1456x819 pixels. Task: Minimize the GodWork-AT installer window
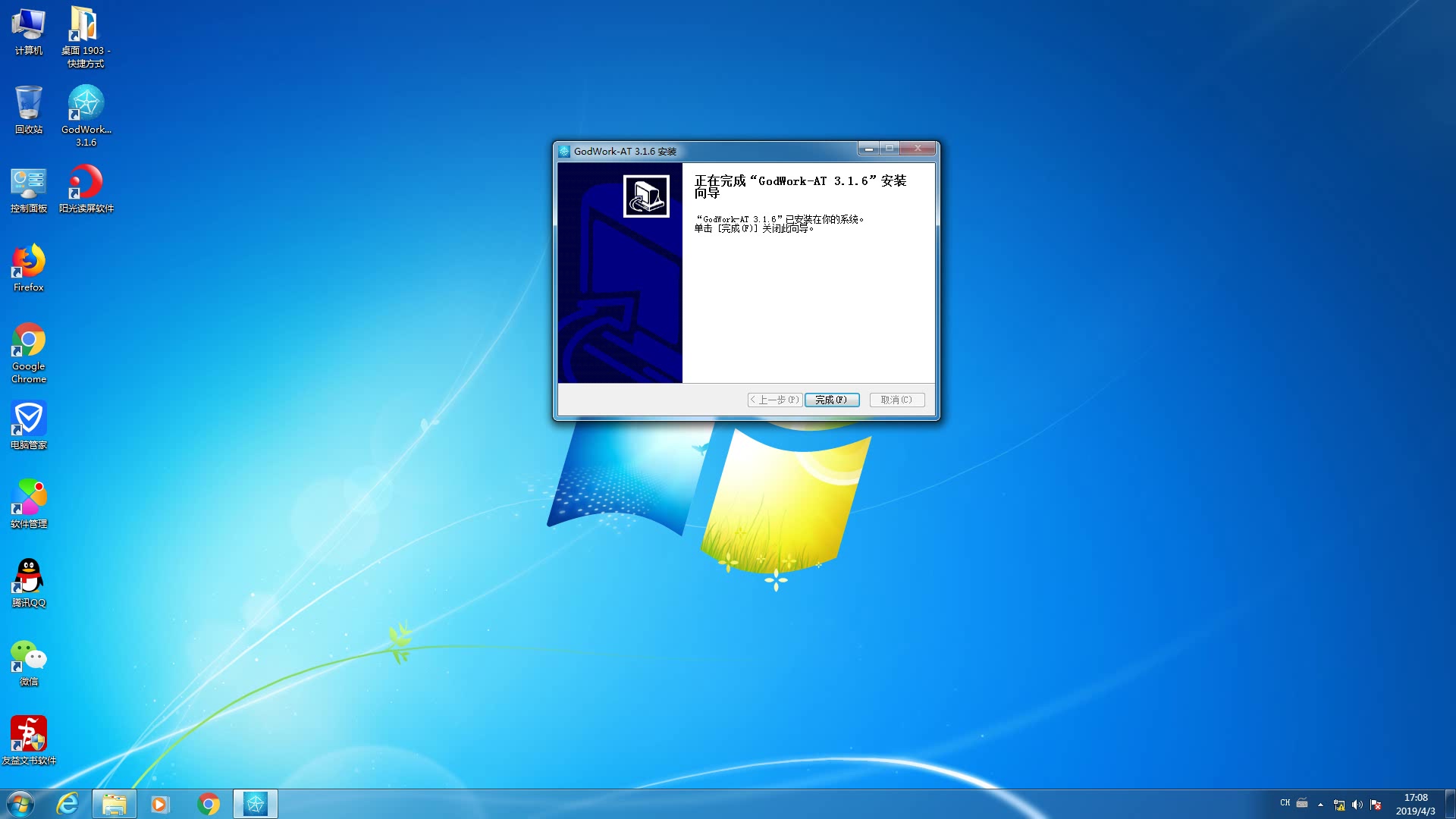pos(869,149)
